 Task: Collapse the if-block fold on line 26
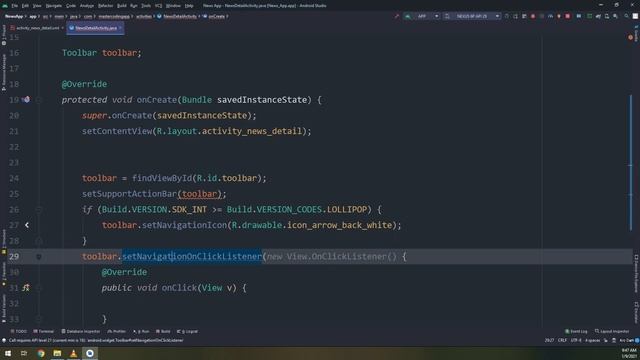(39, 210)
